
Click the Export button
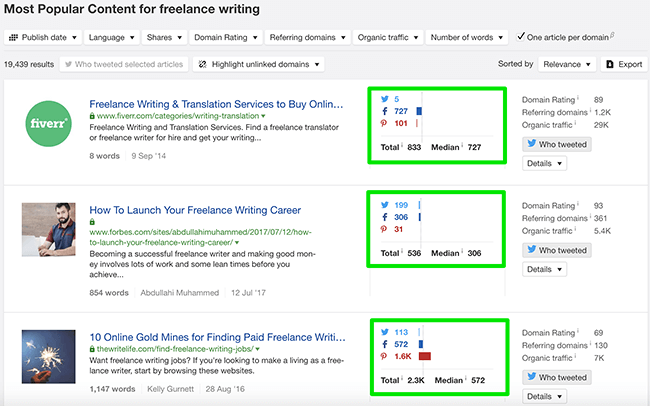point(623,64)
